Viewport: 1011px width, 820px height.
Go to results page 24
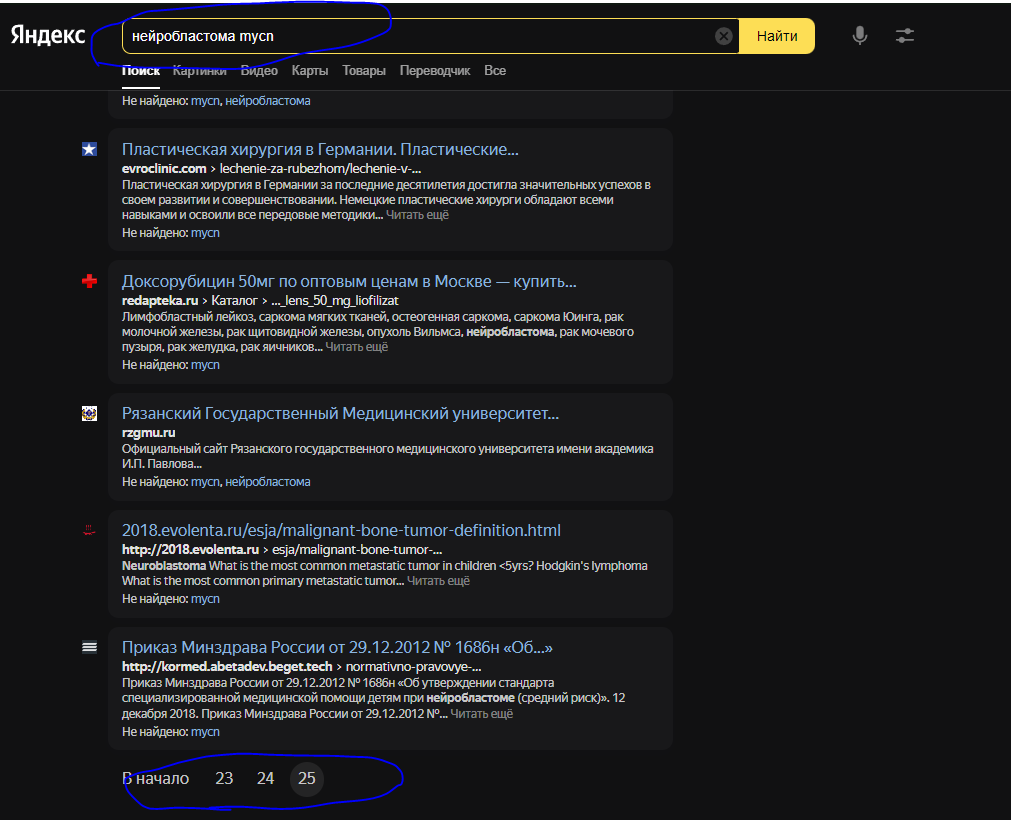[265, 779]
